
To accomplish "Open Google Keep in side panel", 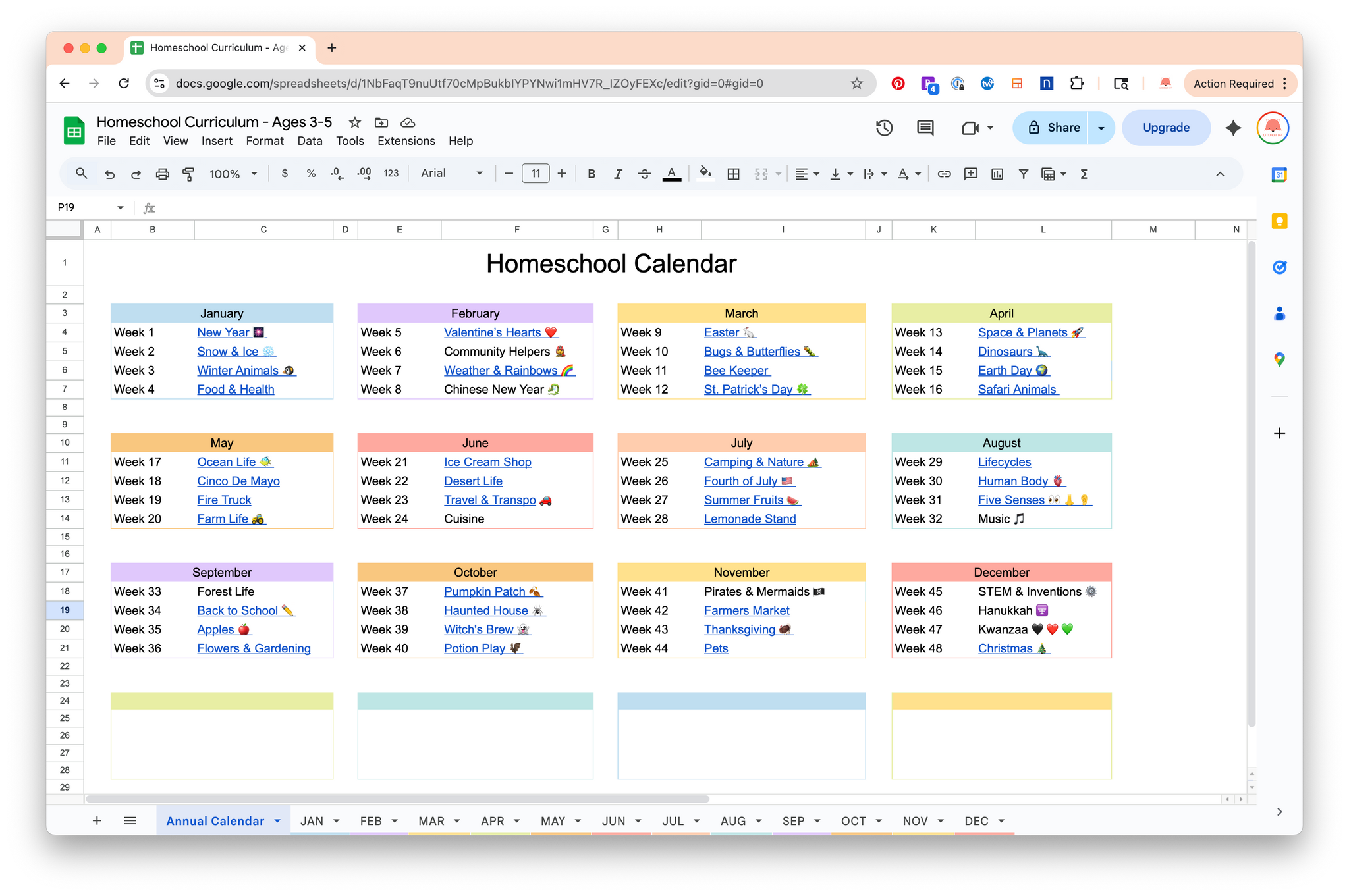I will (x=1279, y=221).
